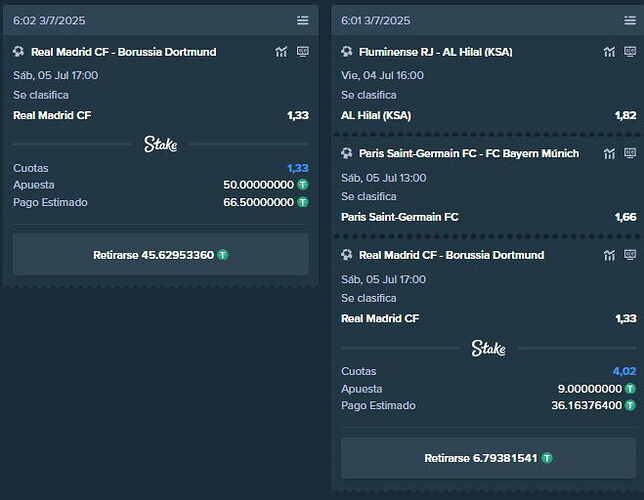This screenshot has width=644, height=500.
Task: Click the 1,82 odds for AL Hilal
Action: coord(626,115)
